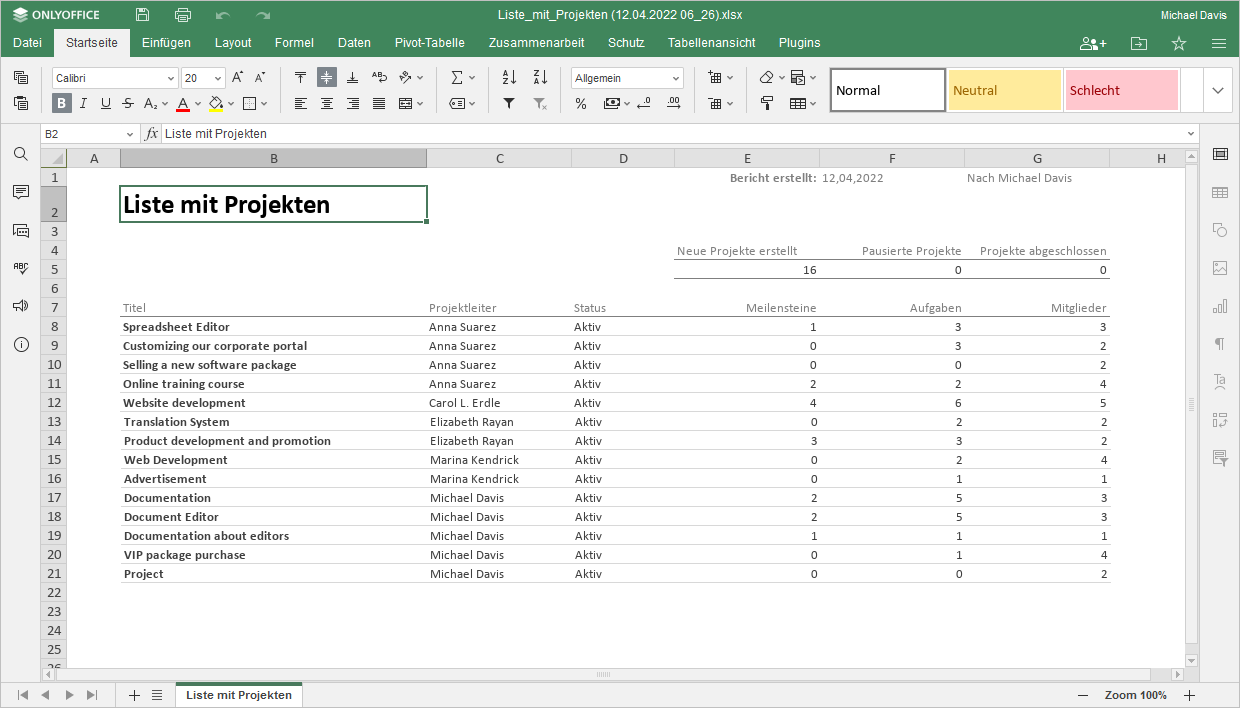Open table settings in right sidebar

pos(1220,192)
